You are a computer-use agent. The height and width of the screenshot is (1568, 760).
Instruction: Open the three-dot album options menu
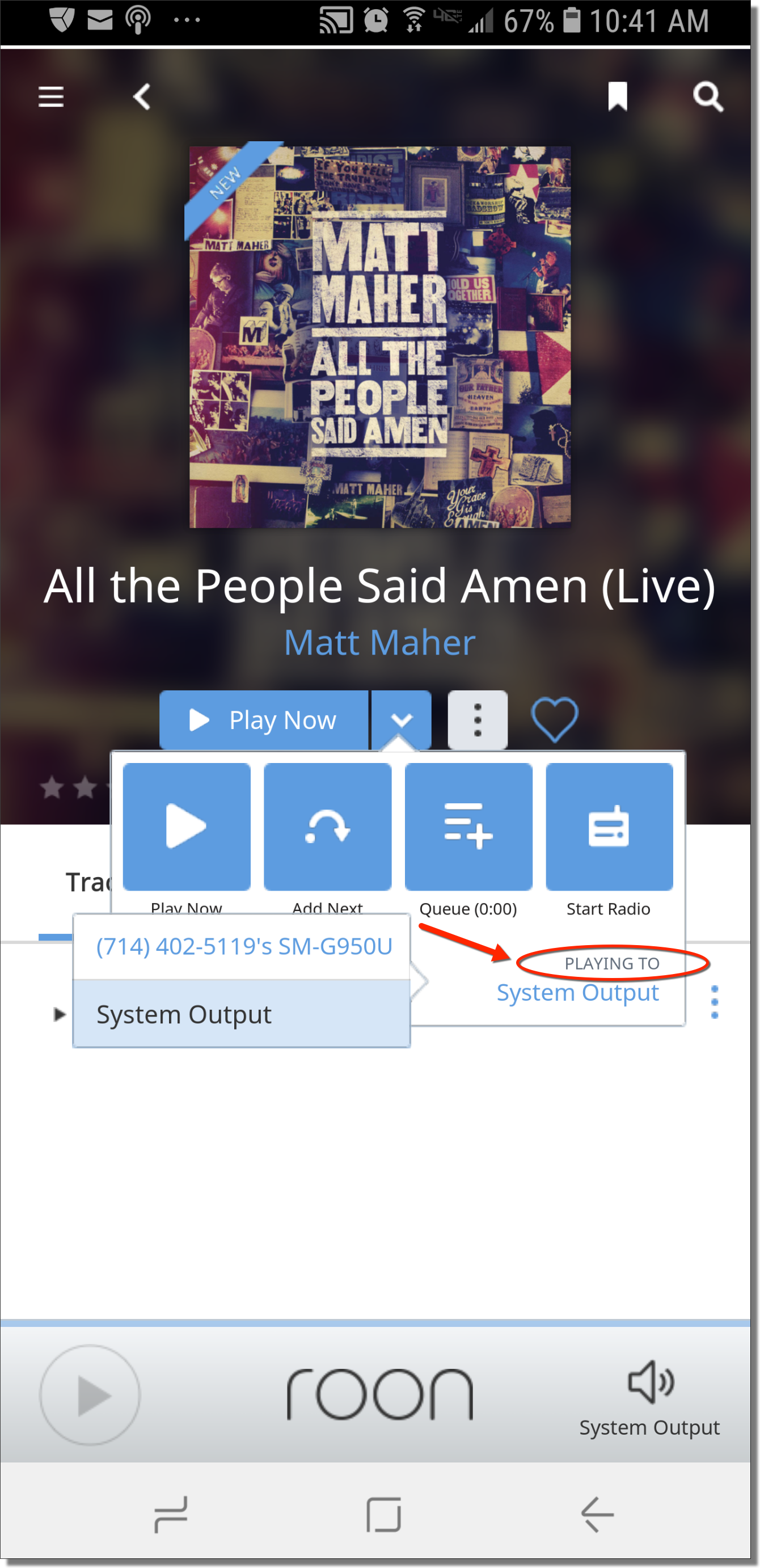[478, 720]
